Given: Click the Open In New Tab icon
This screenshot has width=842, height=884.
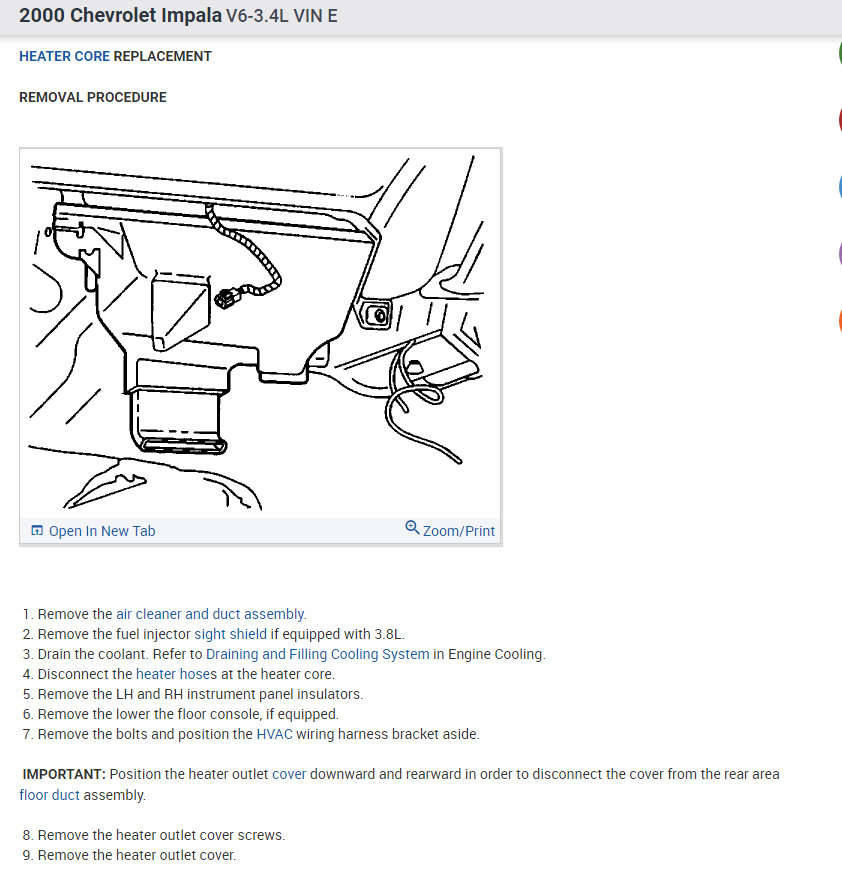Looking at the screenshot, I should click(37, 531).
